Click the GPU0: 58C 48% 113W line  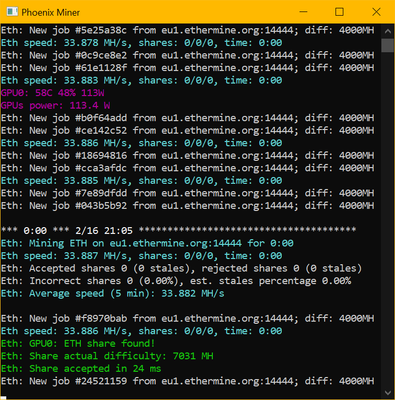(53, 93)
